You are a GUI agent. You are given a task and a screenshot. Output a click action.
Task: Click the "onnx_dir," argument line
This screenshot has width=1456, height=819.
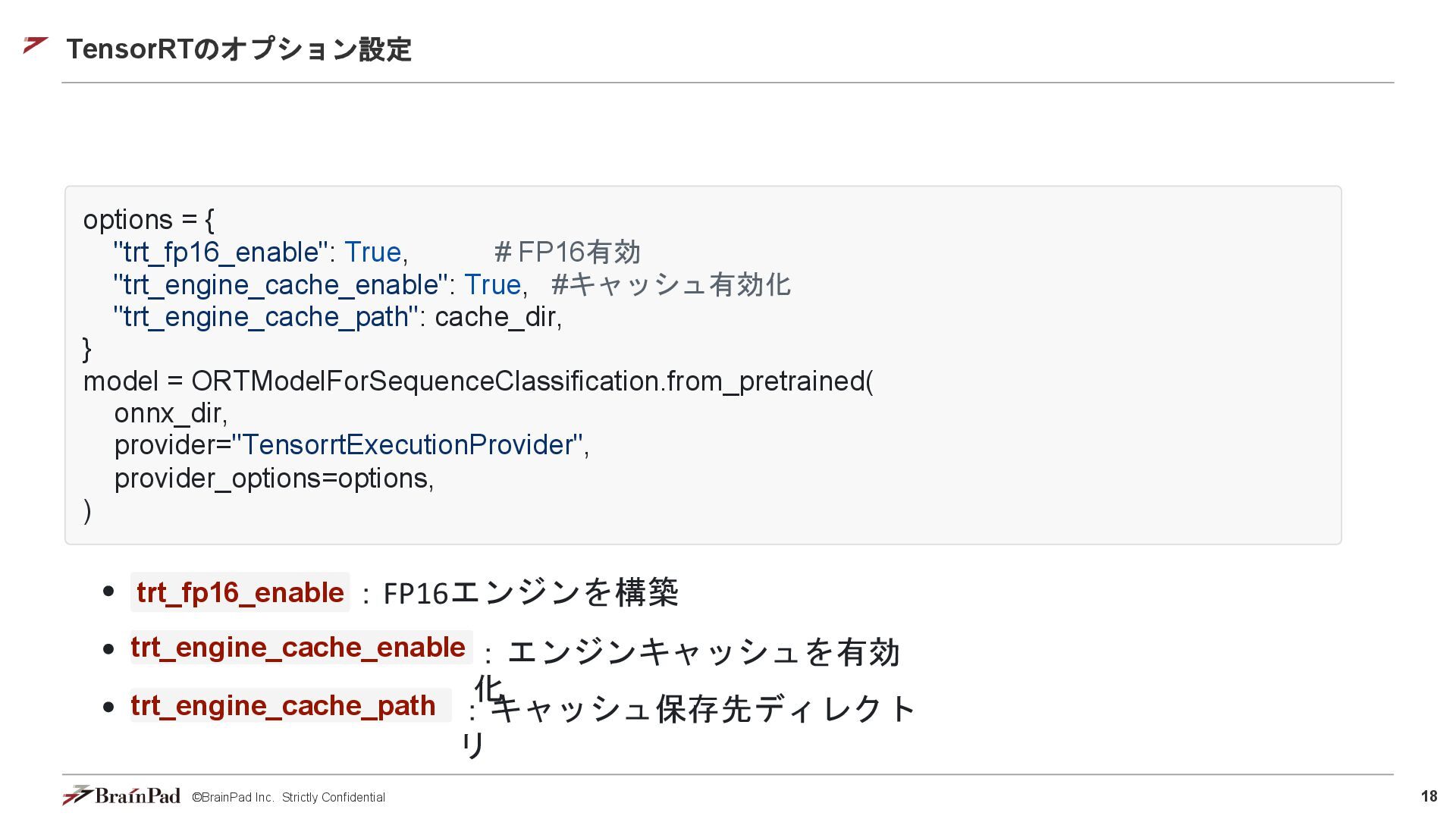coord(171,413)
